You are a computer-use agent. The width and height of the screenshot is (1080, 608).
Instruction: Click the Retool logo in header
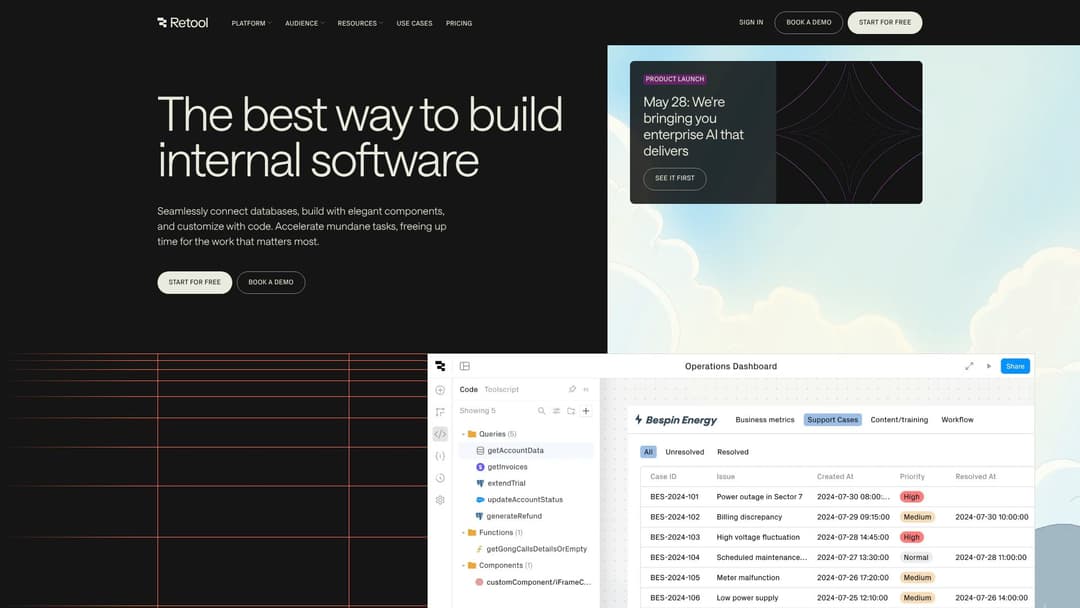click(183, 23)
